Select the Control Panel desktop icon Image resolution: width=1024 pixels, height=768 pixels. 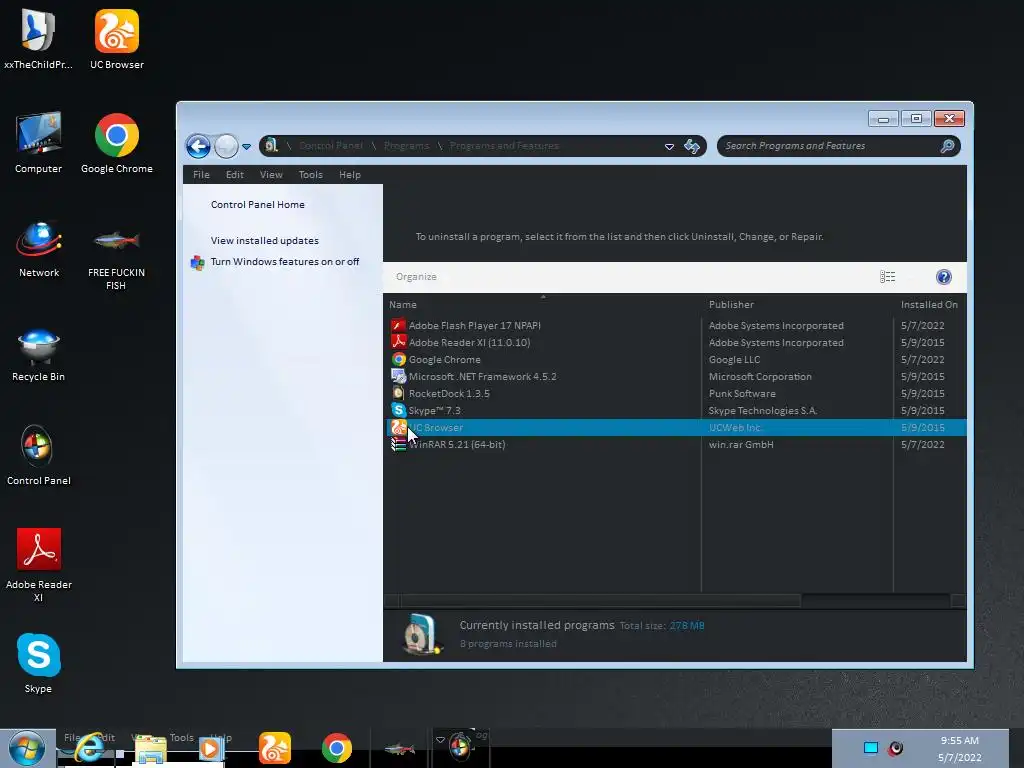39,456
